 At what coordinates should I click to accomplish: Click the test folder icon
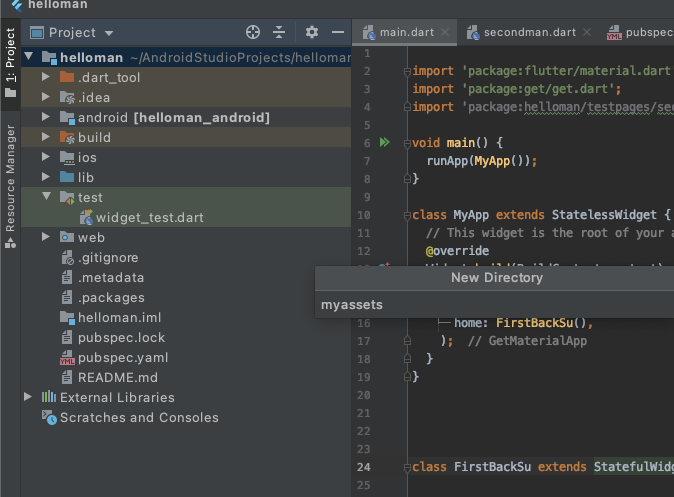tap(67, 197)
